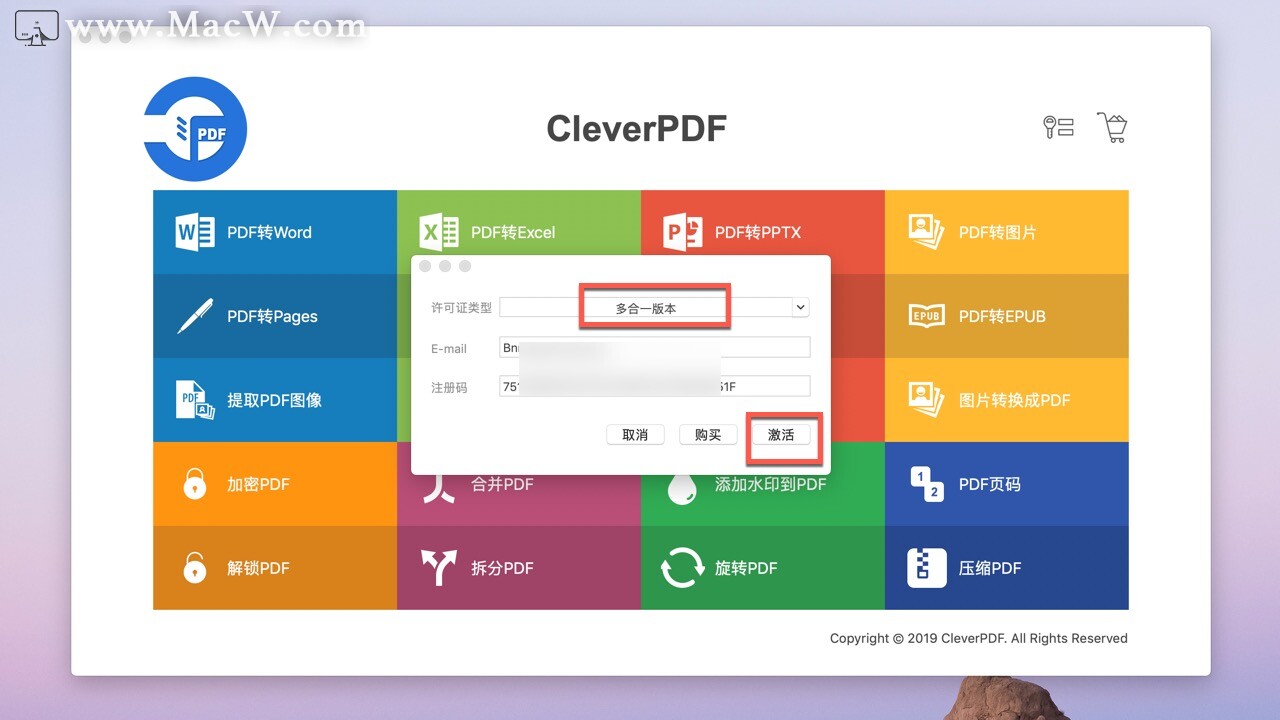1280x720 pixels.
Task: Click the 解锁PDF tile label
Action: tap(258, 568)
